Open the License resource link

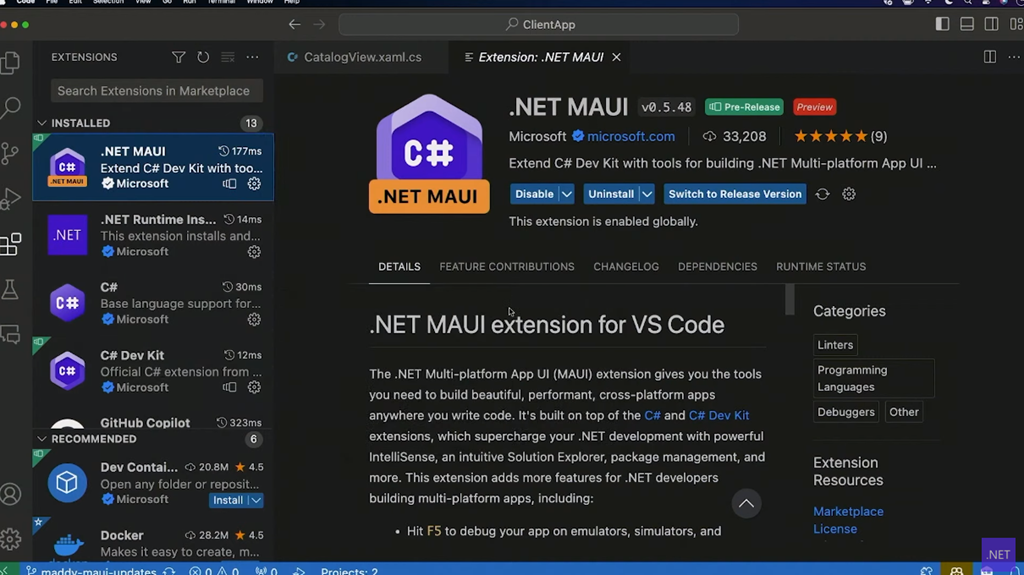pyautogui.click(x=835, y=529)
